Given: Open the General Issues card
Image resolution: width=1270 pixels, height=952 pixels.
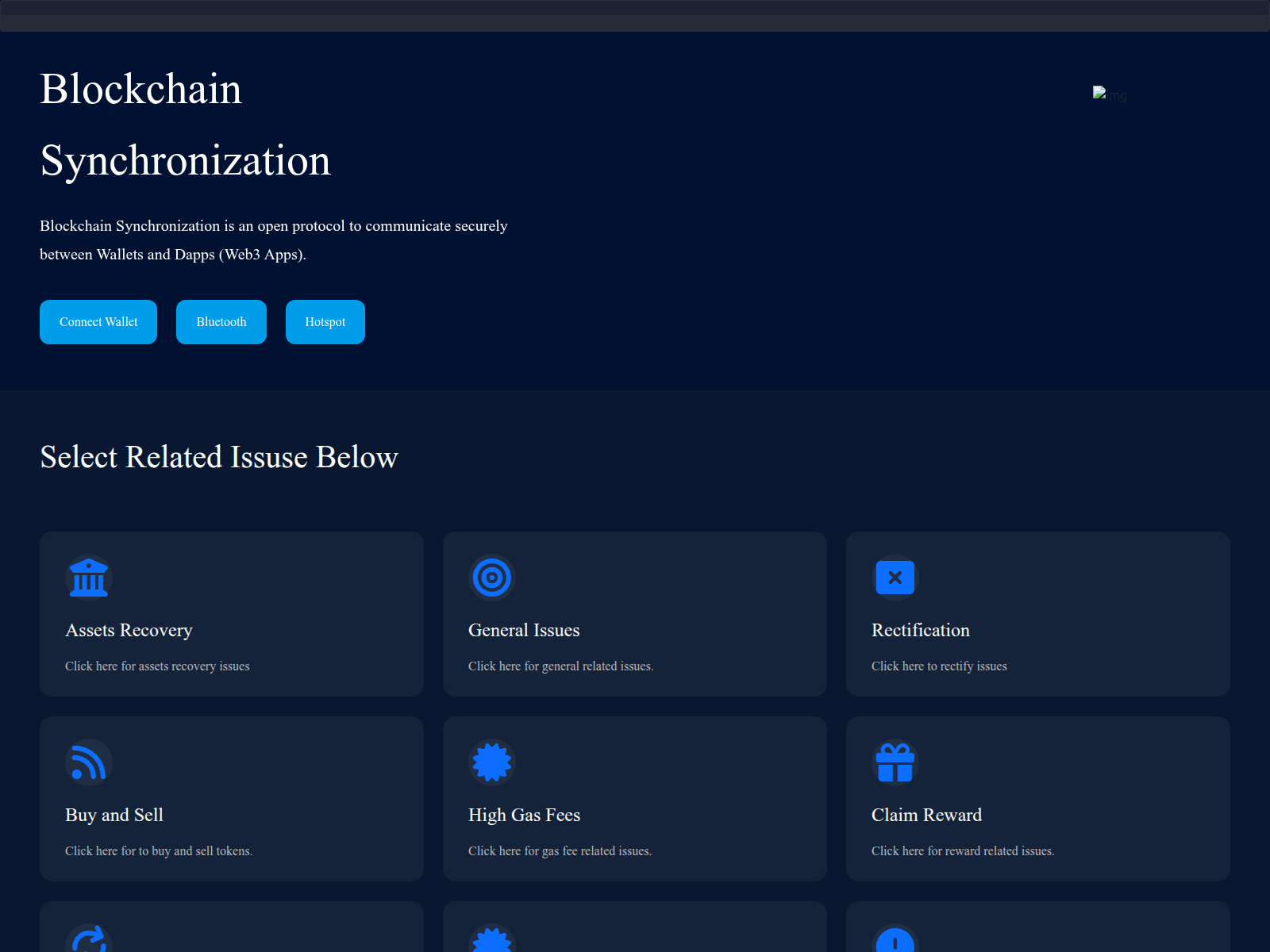Looking at the screenshot, I should (x=634, y=615).
